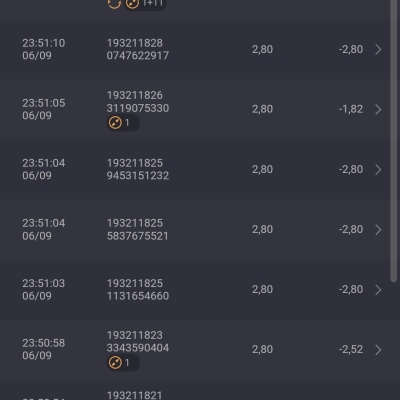
Task: Expand chevron for bet 5837675521
Action: click(x=378, y=229)
